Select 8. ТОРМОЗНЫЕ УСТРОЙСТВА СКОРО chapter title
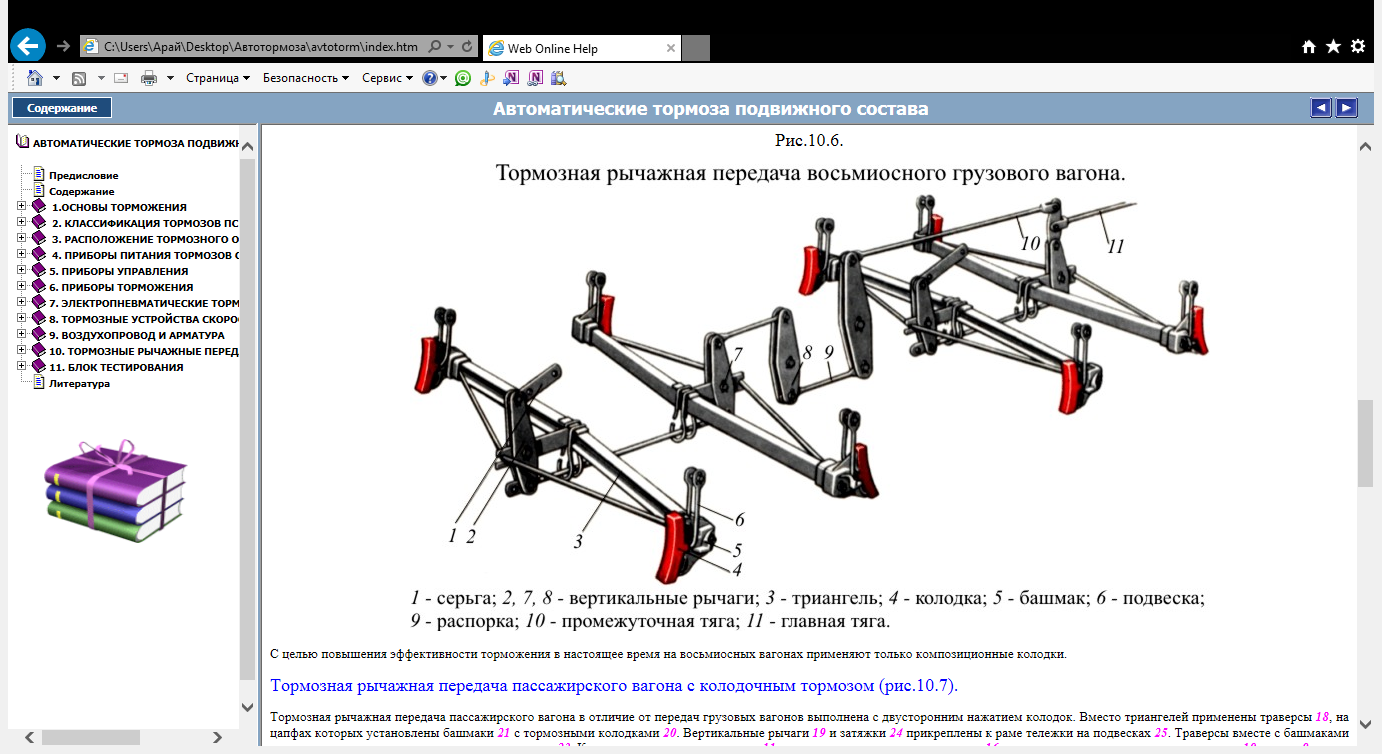The height and width of the screenshot is (754, 1382). tap(144, 319)
